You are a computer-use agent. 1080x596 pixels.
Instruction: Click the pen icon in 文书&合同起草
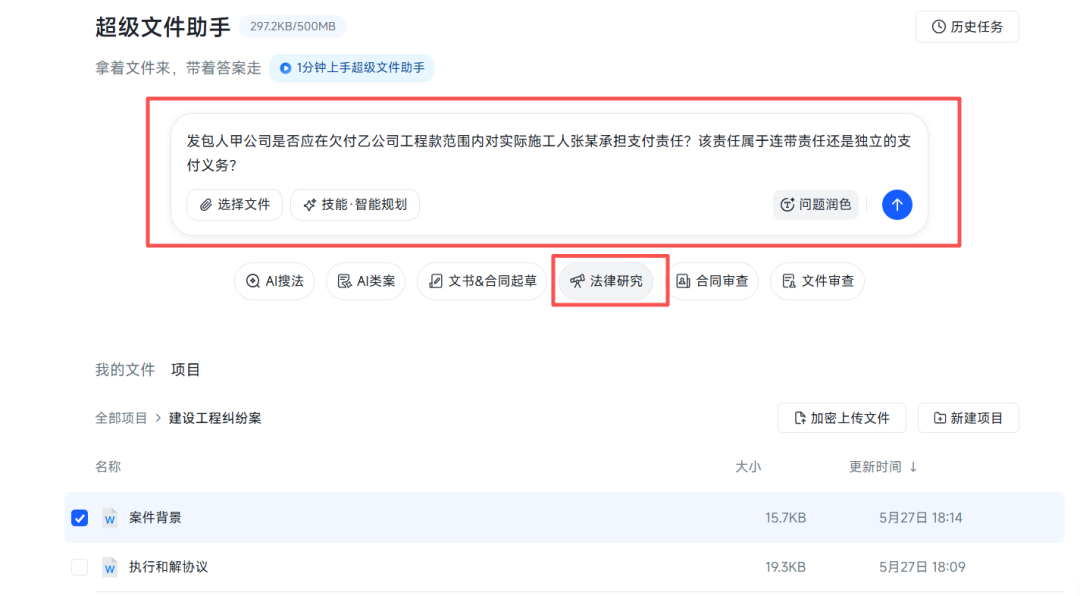click(435, 281)
